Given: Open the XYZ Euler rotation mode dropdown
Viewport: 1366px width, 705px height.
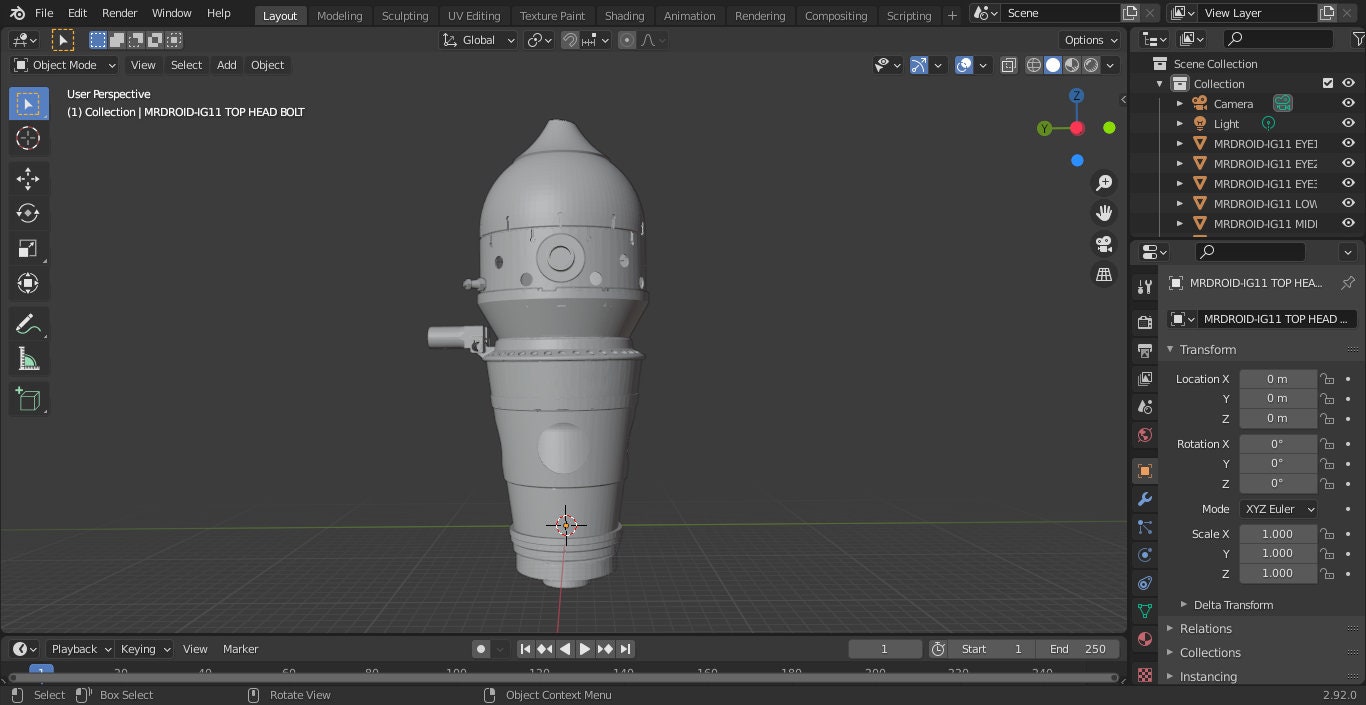Looking at the screenshot, I should coord(1278,509).
